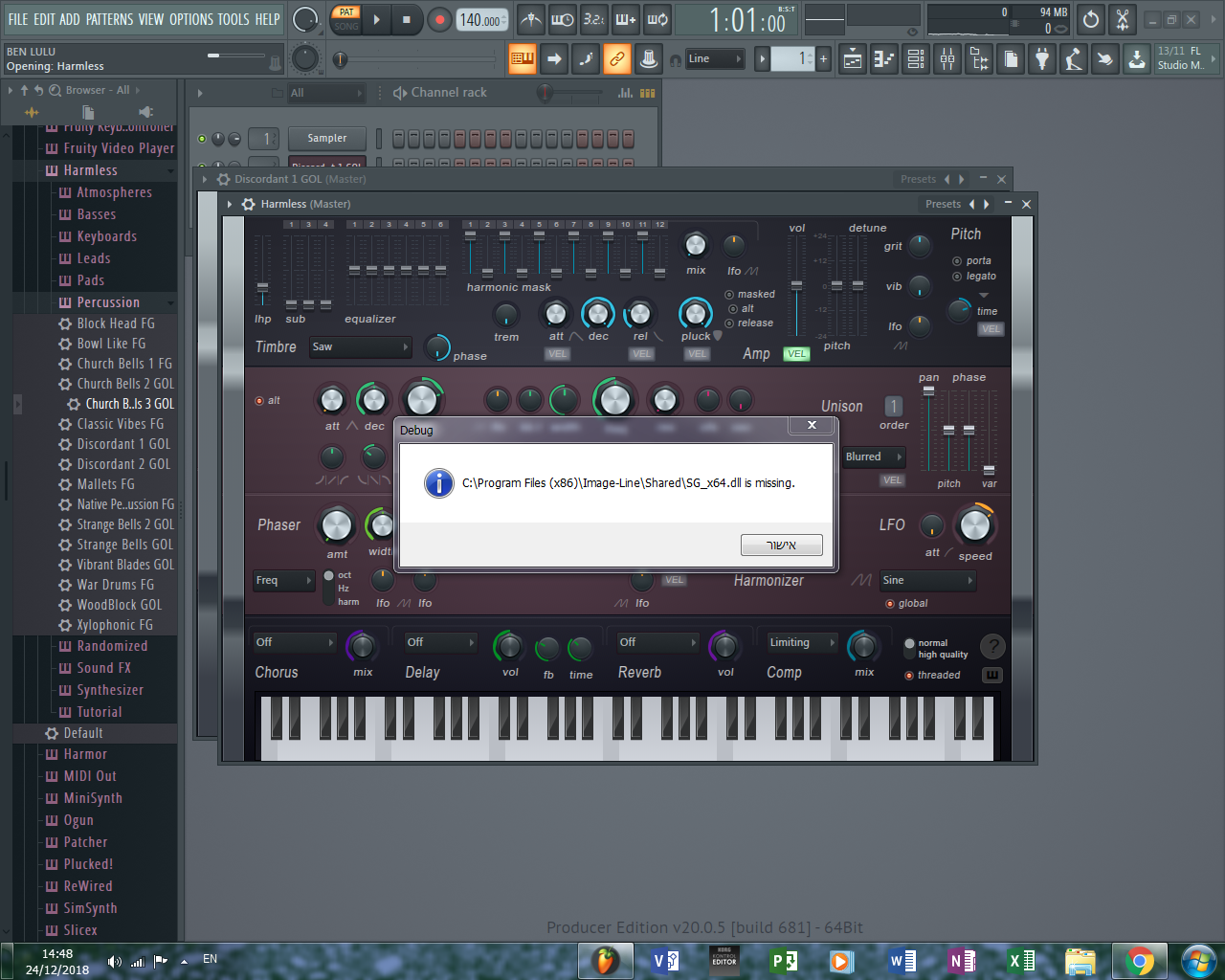
Task: Open the Harmless plugin gear options icon
Action: [x=249, y=204]
